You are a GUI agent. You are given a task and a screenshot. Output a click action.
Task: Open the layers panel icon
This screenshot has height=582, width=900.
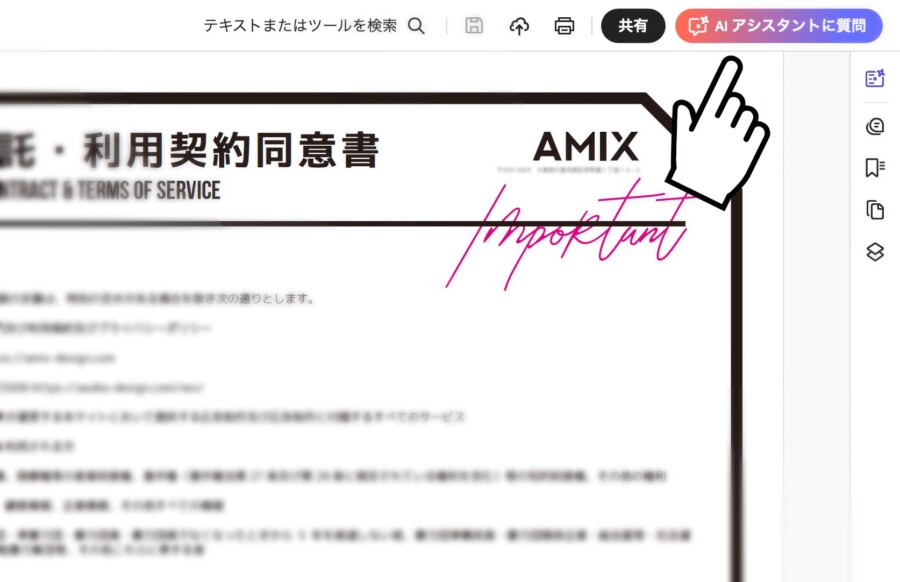coord(875,252)
